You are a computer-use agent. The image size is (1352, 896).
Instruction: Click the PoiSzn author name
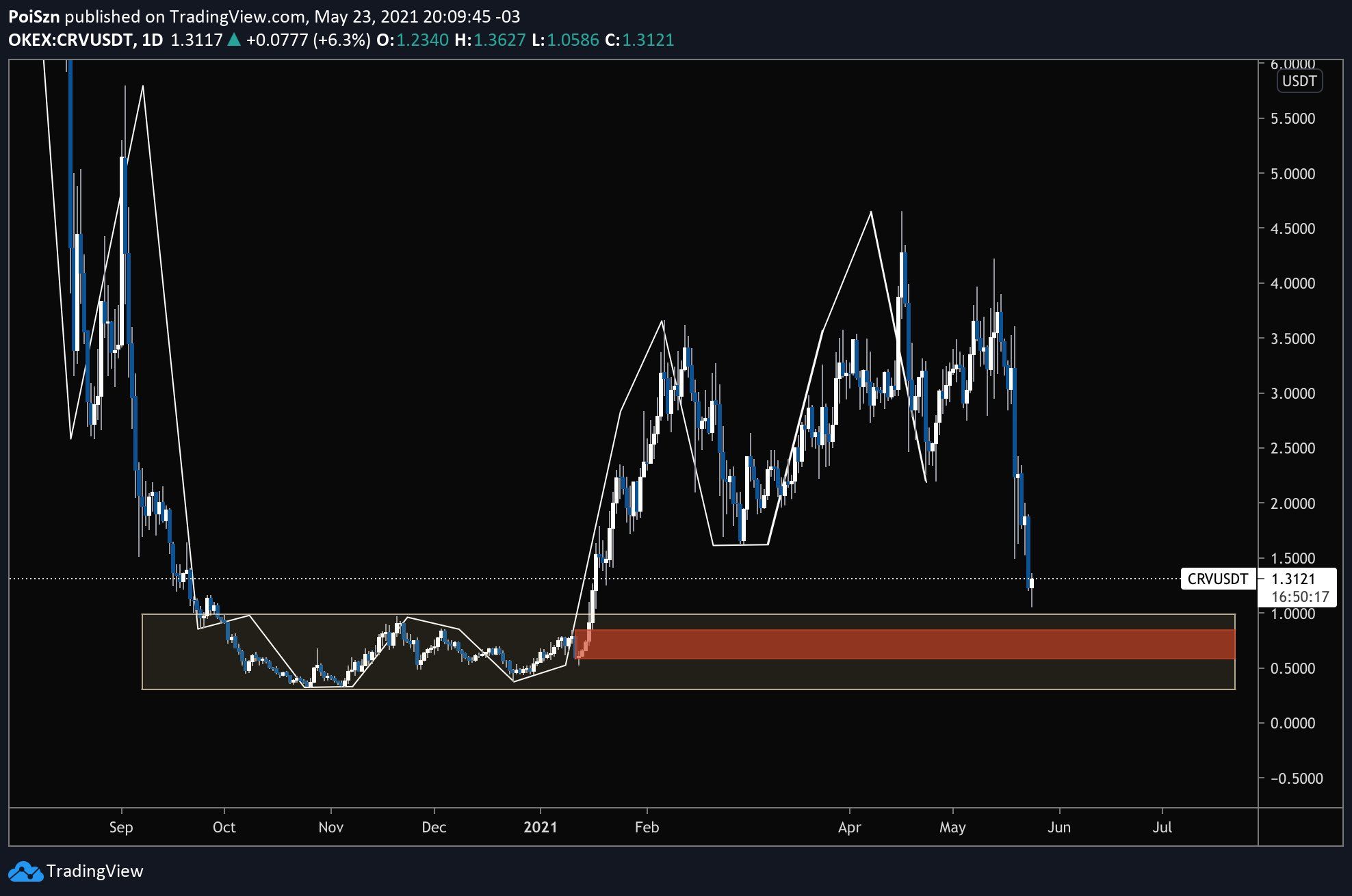(34, 16)
